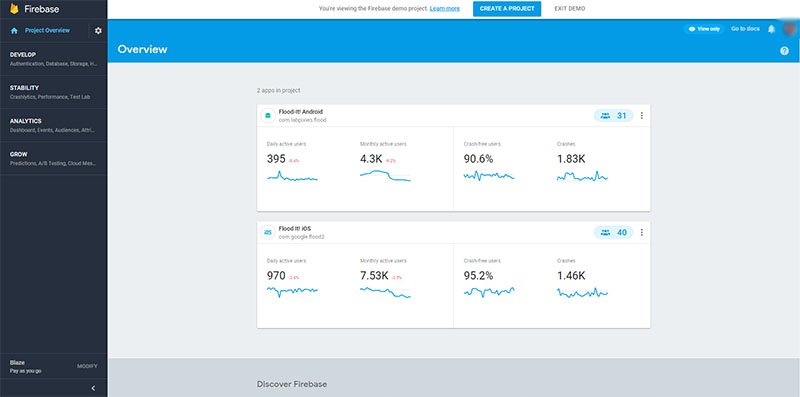Open the user account avatar

pyautogui.click(x=789, y=29)
